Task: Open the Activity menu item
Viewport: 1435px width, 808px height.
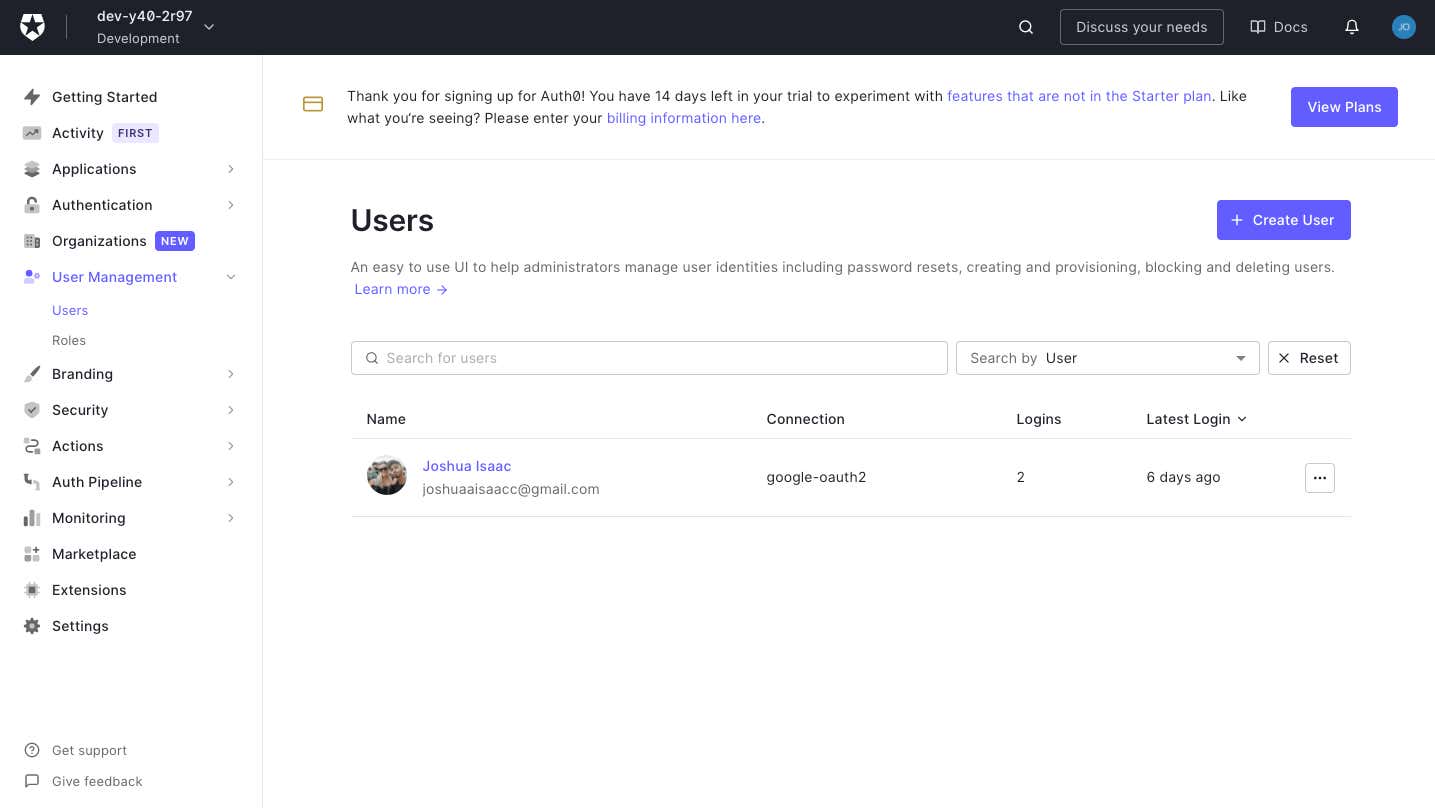Action: click(x=78, y=133)
